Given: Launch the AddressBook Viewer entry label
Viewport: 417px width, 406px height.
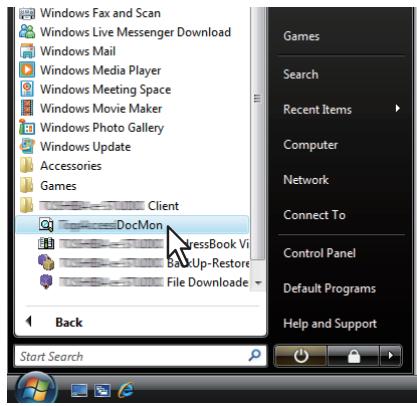Looking at the screenshot, I should (154, 244).
